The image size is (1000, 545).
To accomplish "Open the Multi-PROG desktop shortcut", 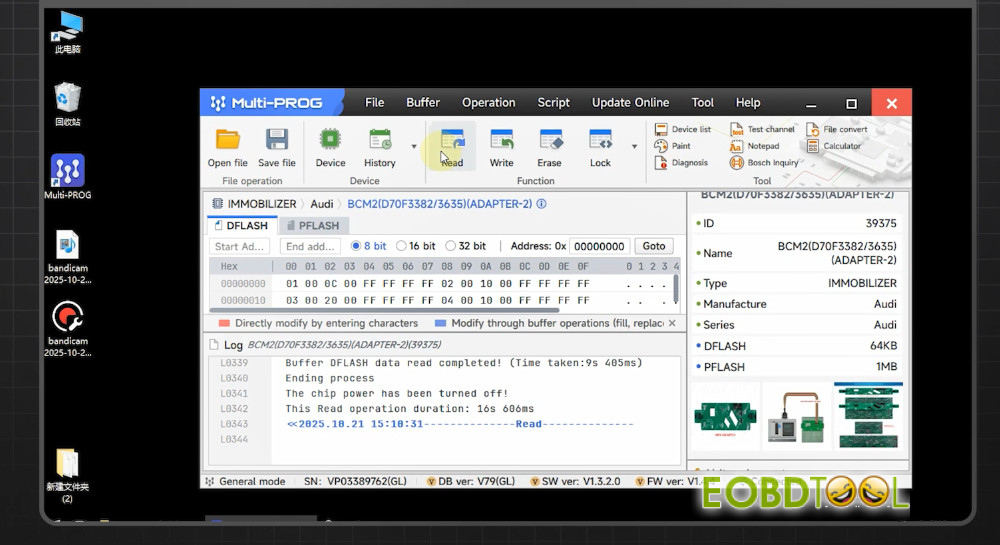I will tap(67, 172).
